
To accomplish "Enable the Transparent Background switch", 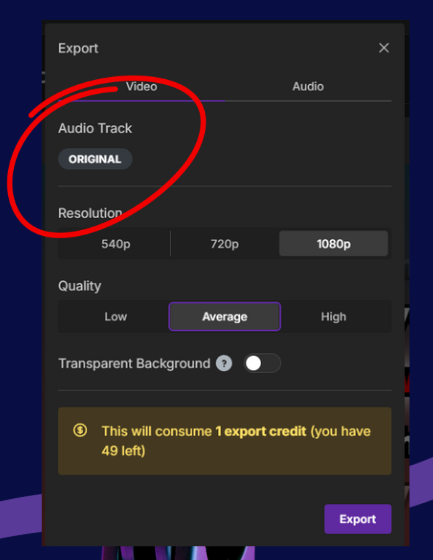I will pos(262,364).
